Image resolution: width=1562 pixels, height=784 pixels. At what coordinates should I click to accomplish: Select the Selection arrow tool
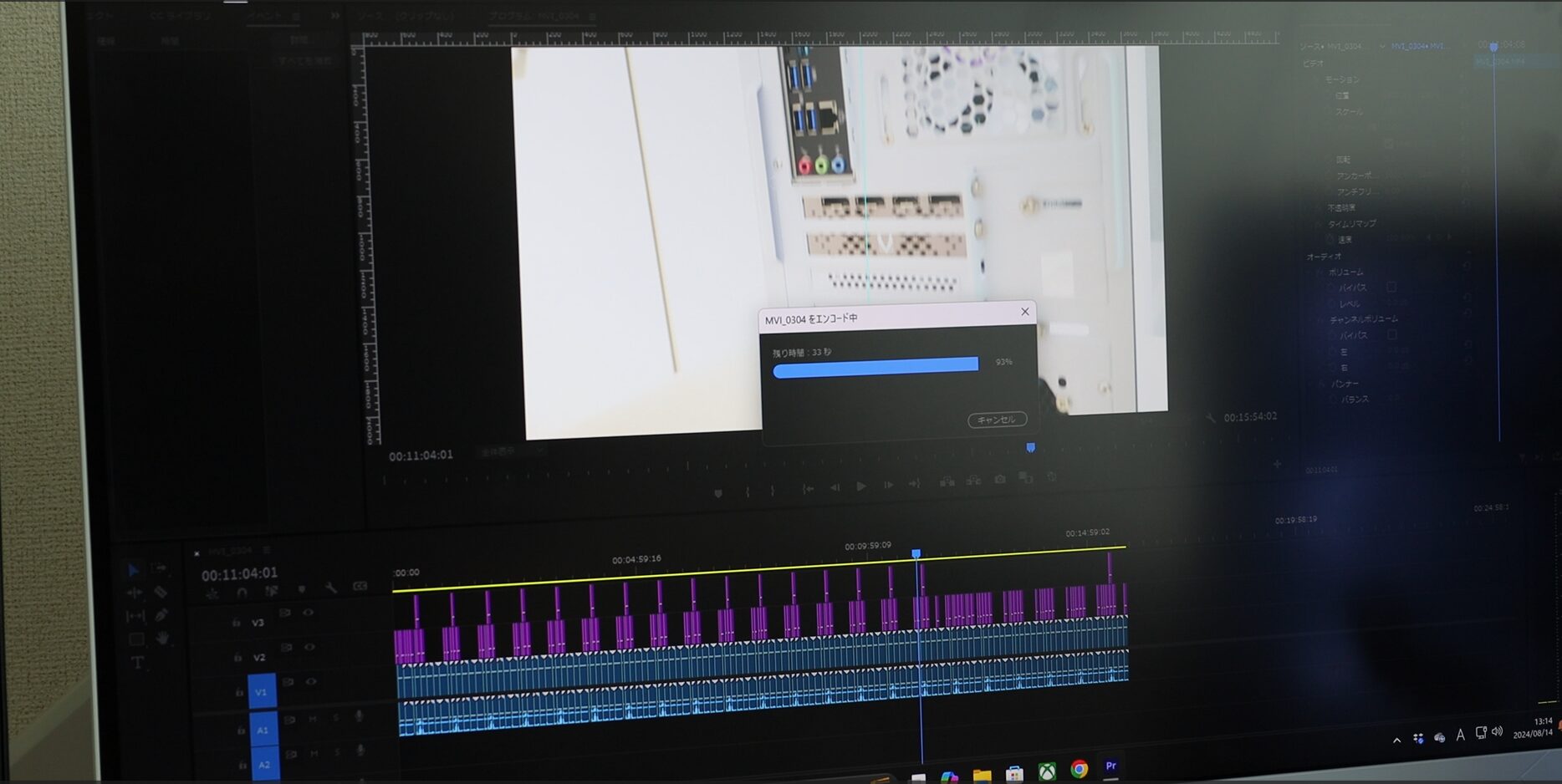[134, 570]
